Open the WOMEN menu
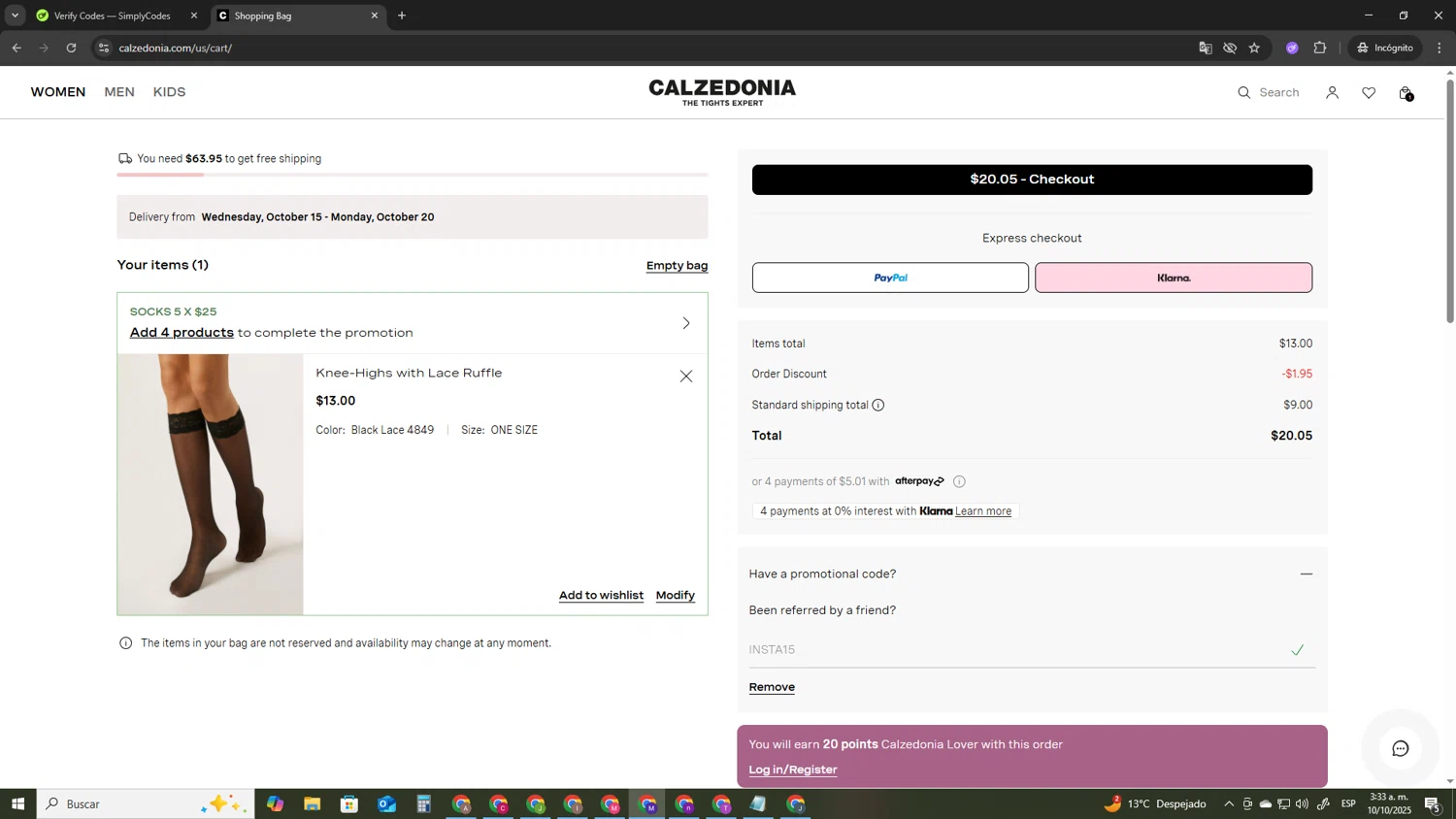 pyautogui.click(x=58, y=92)
